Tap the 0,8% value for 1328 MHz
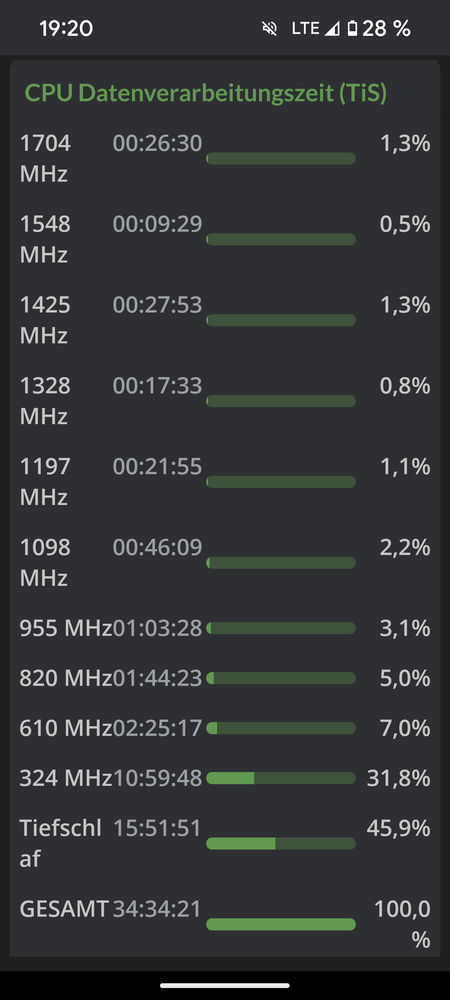This screenshot has height=1000, width=450. coord(405,386)
